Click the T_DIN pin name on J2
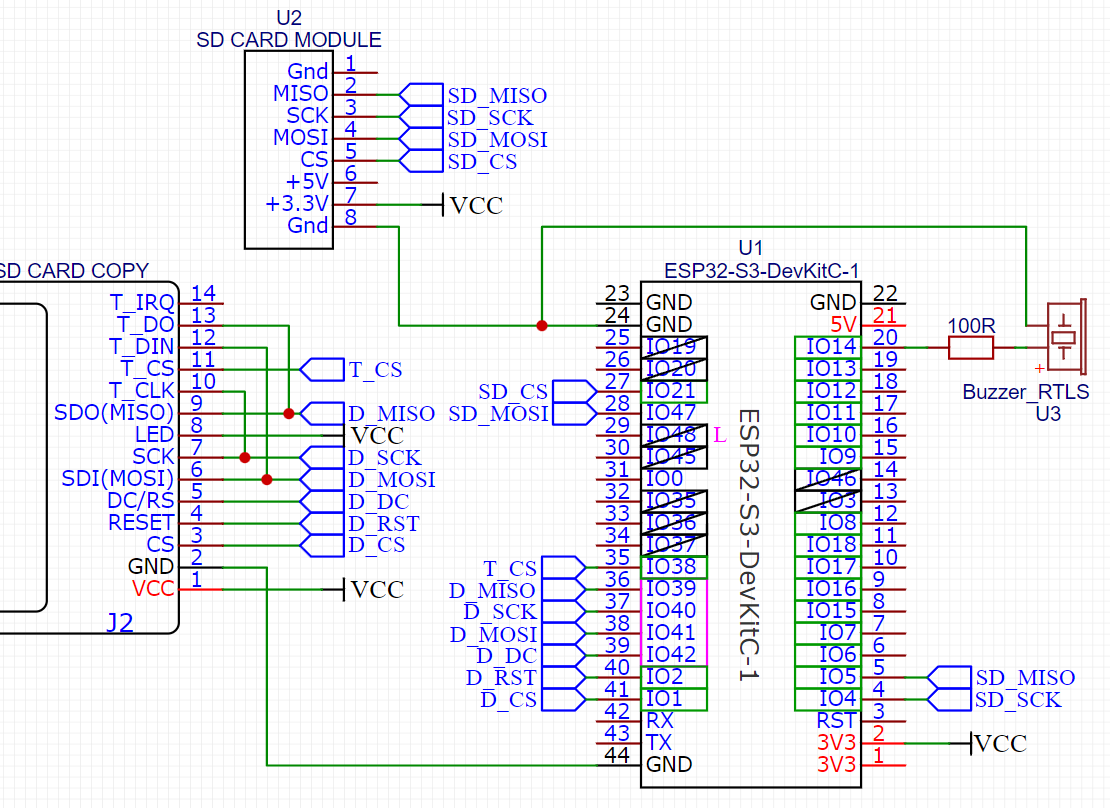This screenshot has width=1110, height=808. [x=142, y=347]
